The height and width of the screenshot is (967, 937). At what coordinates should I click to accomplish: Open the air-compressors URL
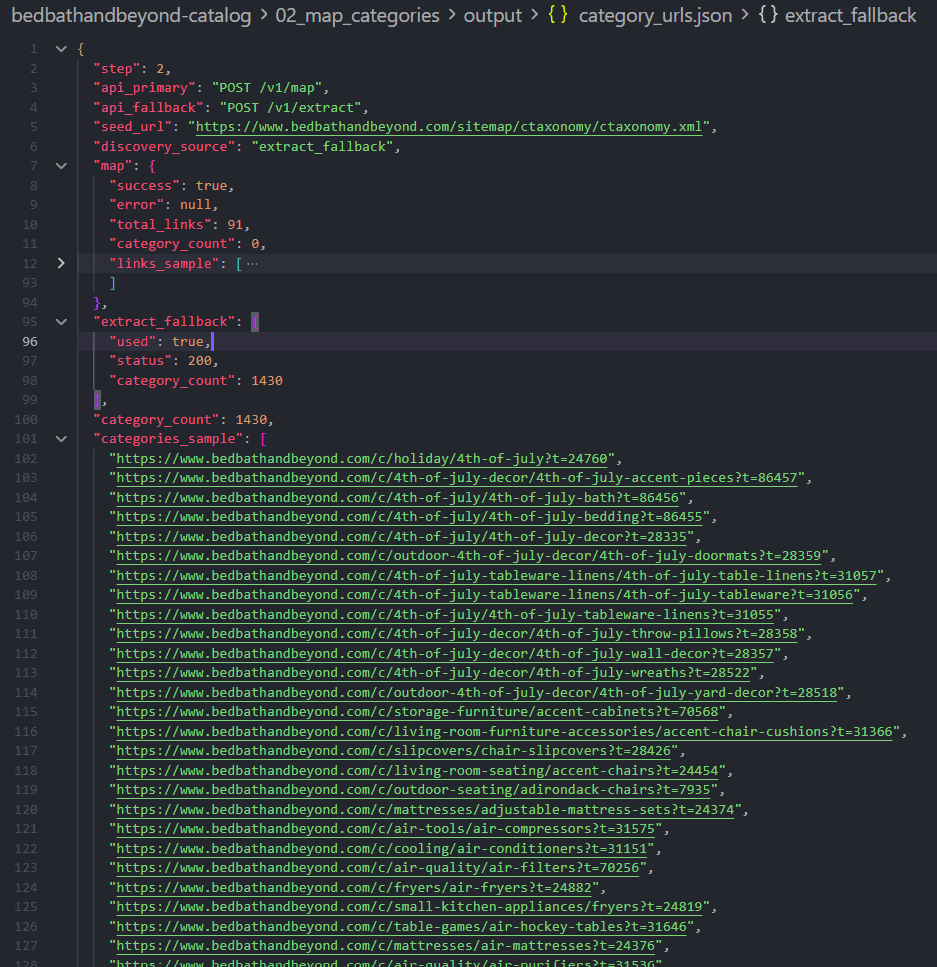[x=386, y=828]
